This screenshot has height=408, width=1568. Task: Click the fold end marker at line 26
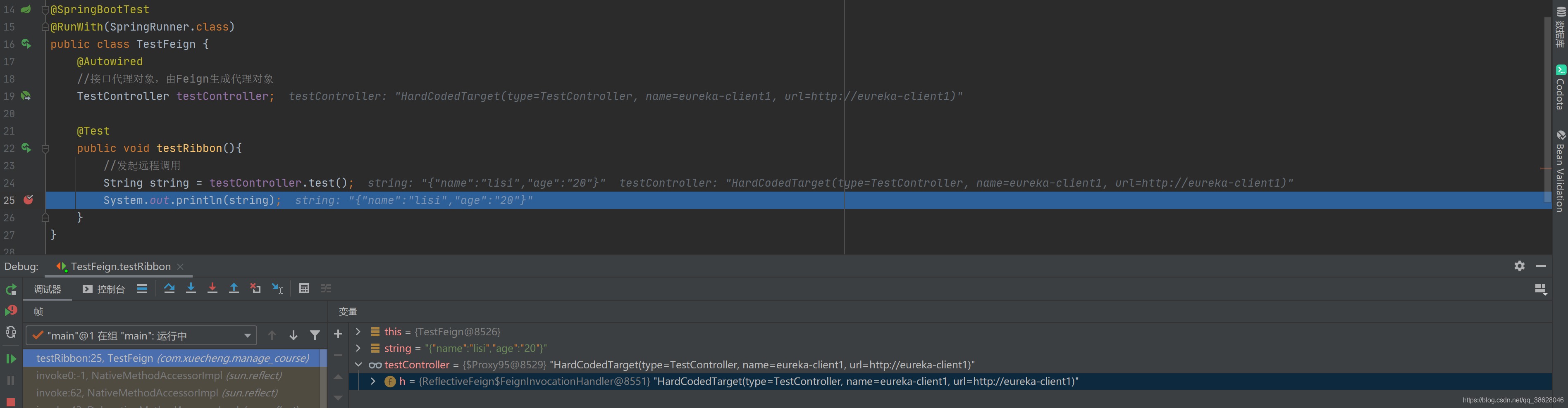click(45, 218)
